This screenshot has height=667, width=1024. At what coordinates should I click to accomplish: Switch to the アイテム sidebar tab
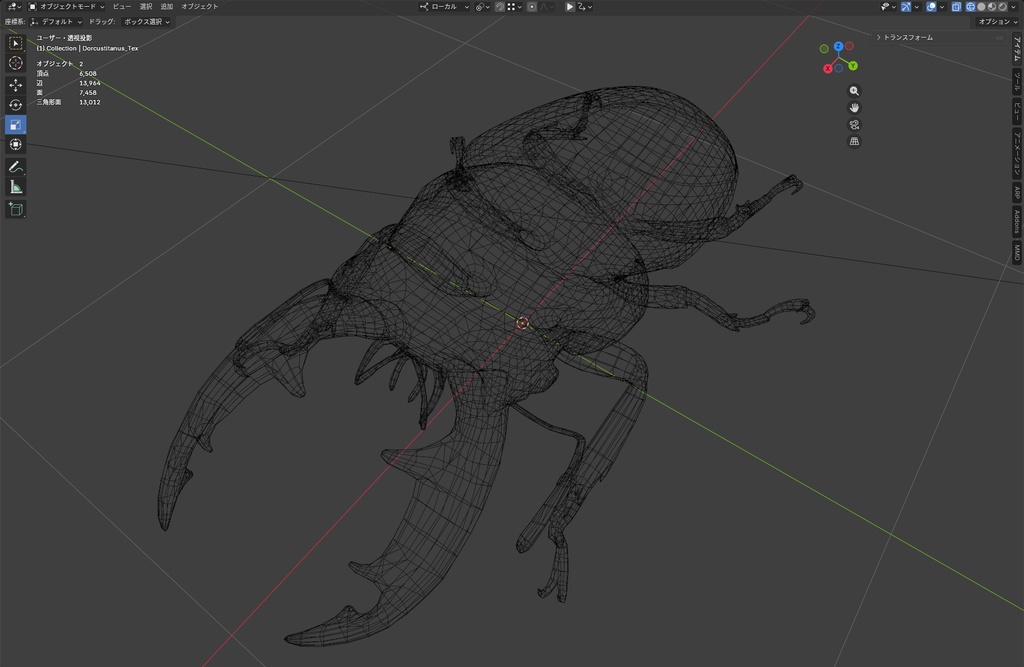[1017, 49]
